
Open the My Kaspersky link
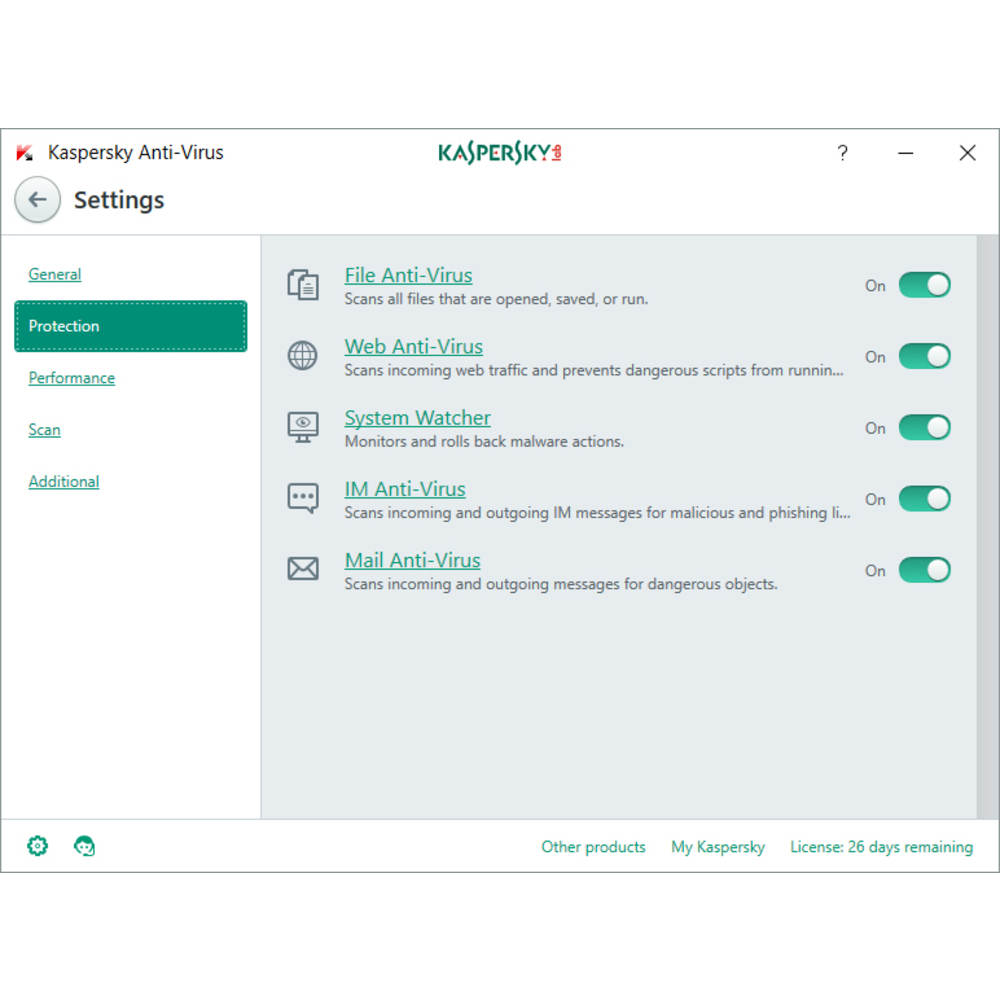[717, 846]
